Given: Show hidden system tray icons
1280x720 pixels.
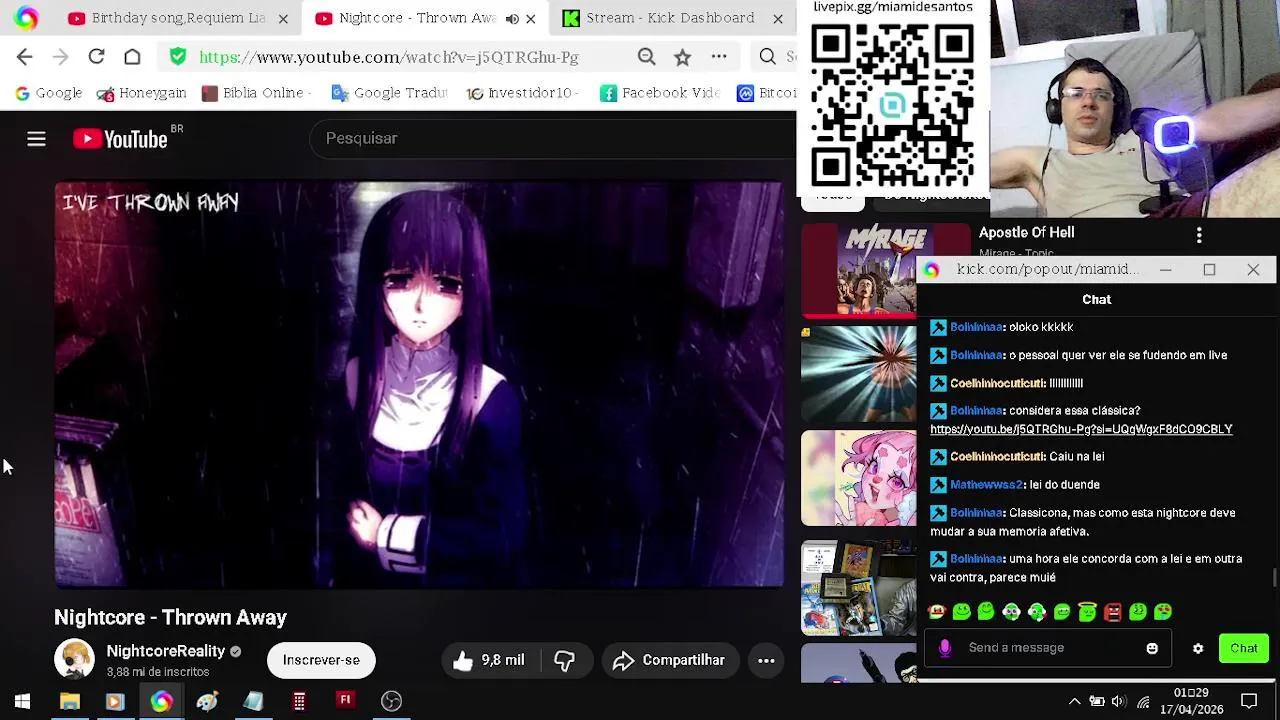Looking at the screenshot, I should click(1074, 701).
